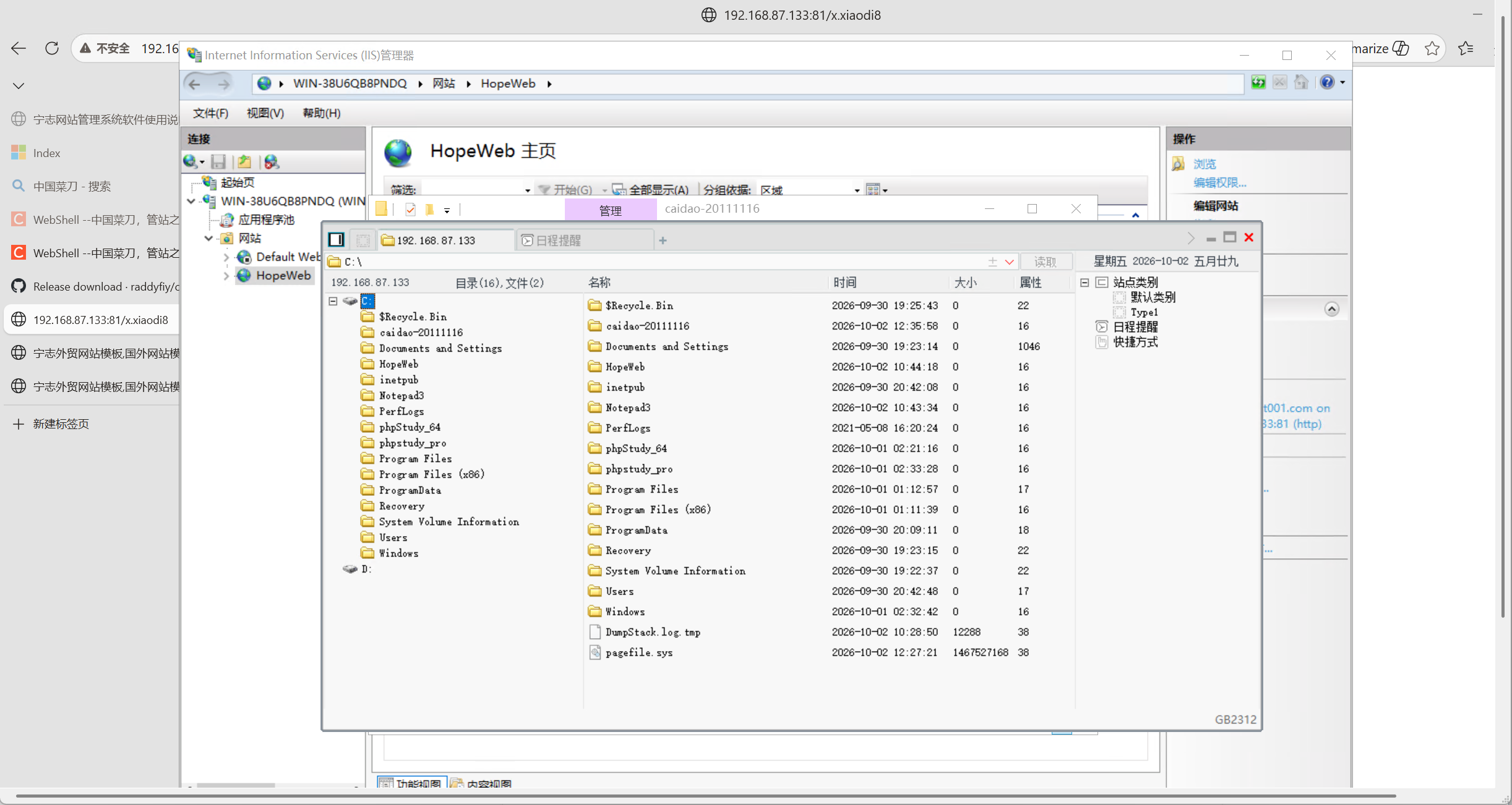Collapse browser vertical tabs chevron
The height and width of the screenshot is (805, 1512).
(19, 86)
